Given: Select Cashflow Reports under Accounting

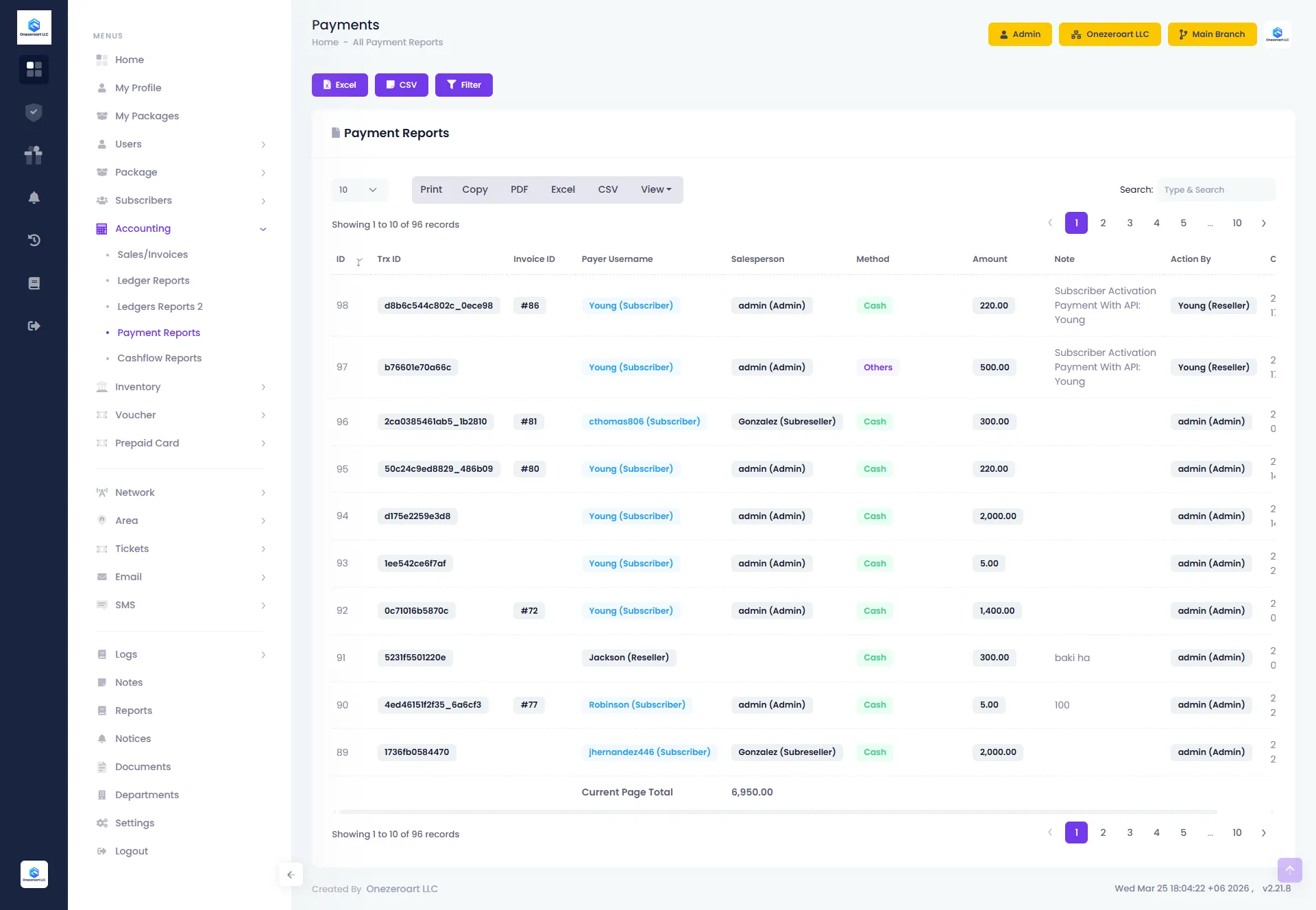Looking at the screenshot, I should coord(159,358).
